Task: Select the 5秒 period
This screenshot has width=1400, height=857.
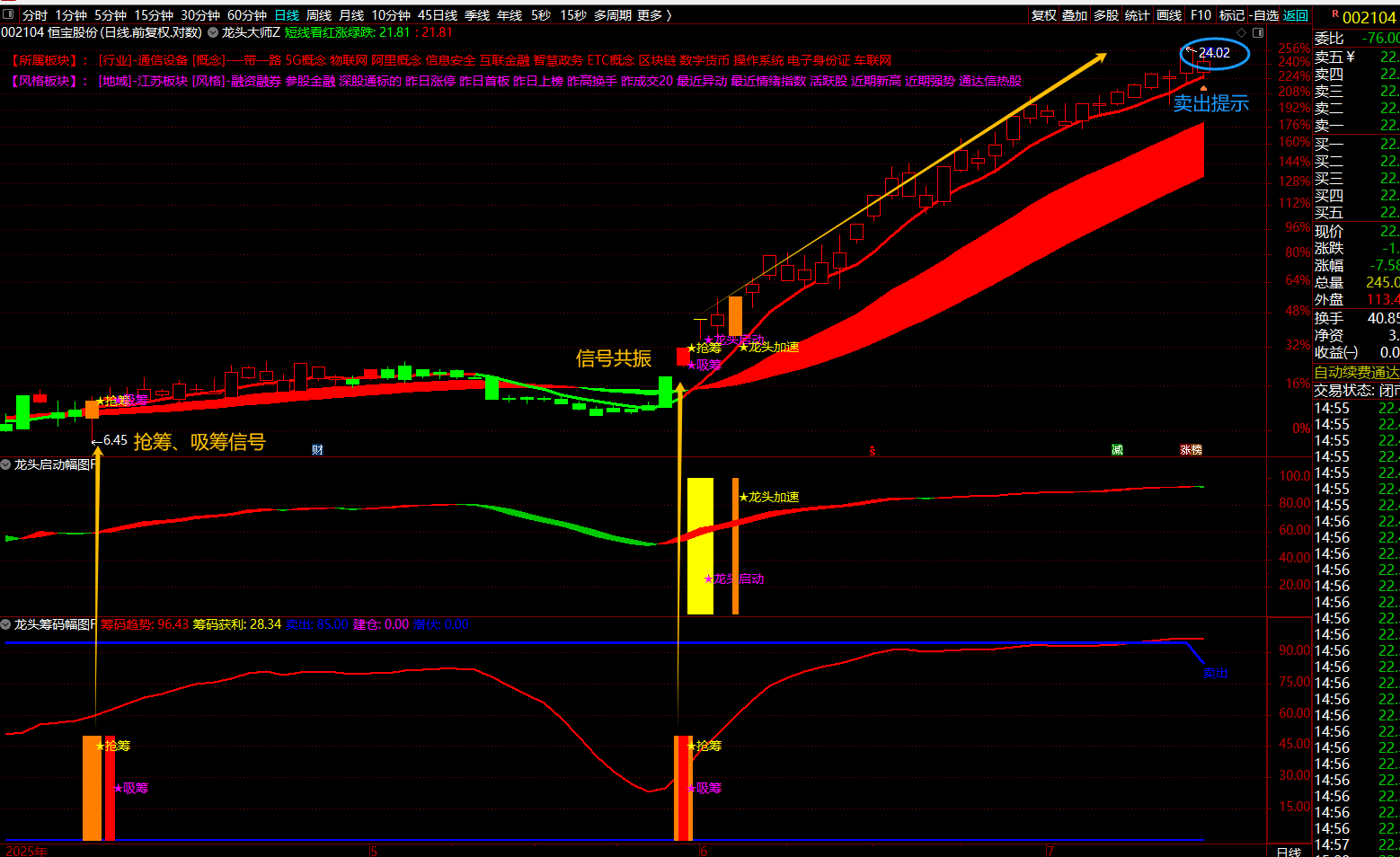Action: [x=541, y=15]
